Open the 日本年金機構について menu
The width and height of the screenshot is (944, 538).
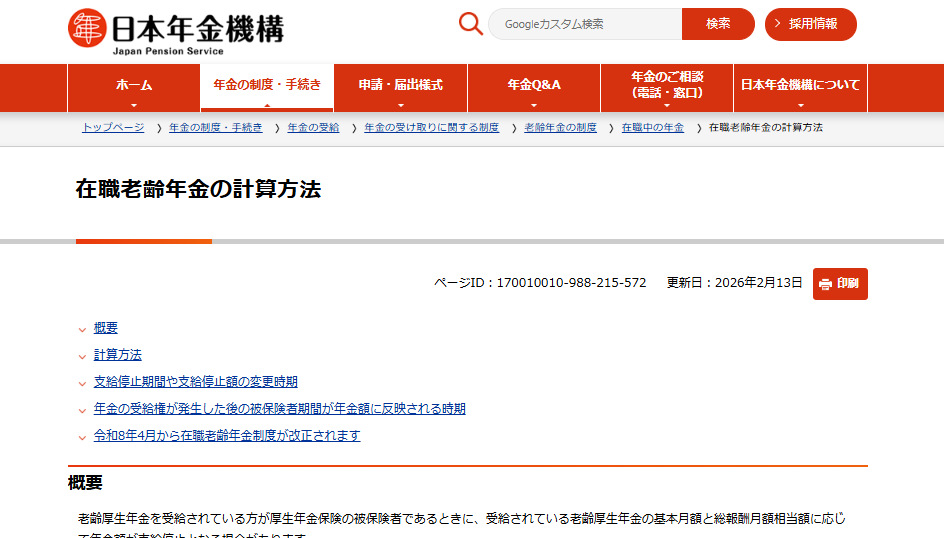[x=800, y=88]
